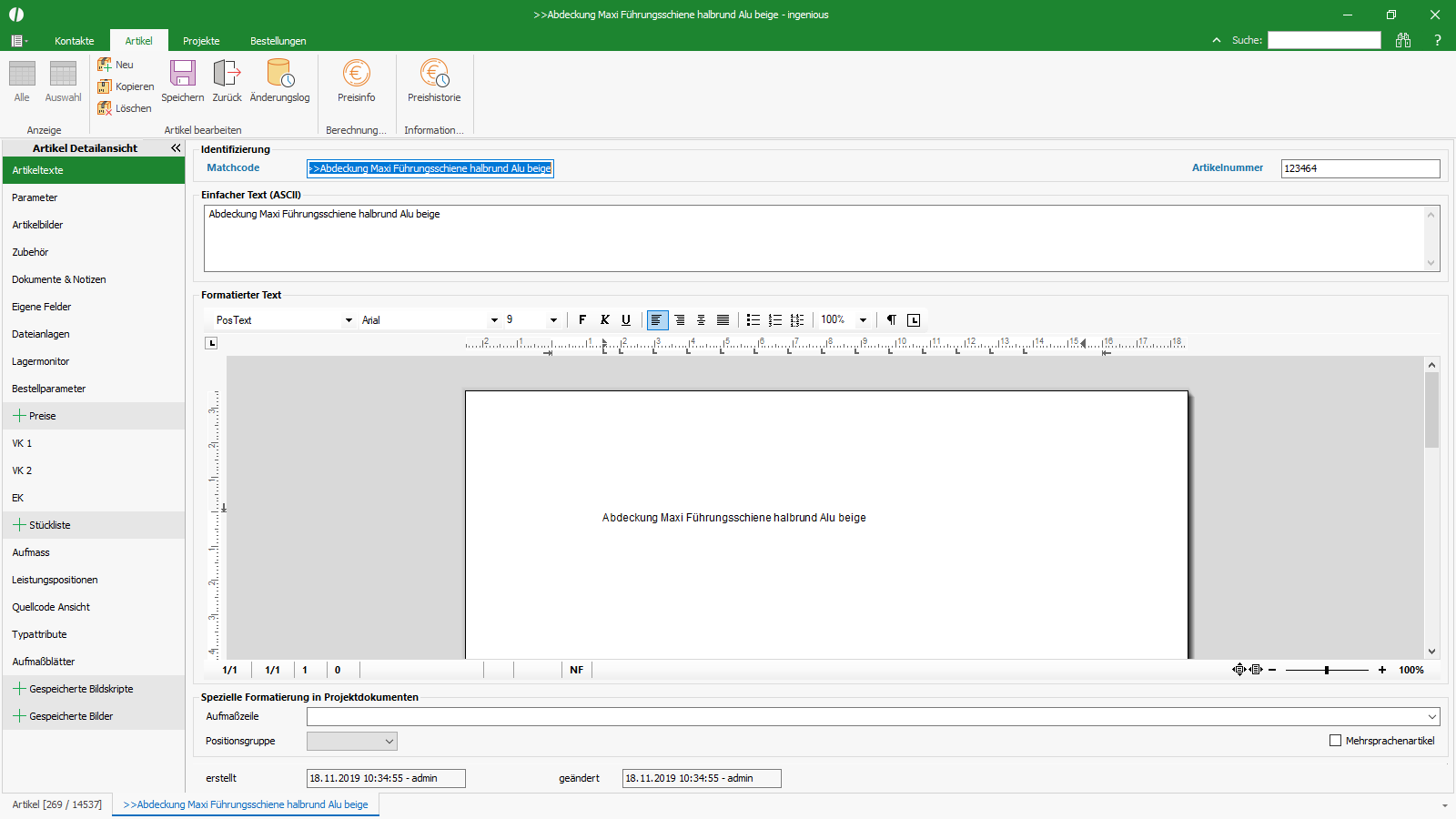Toggle italic formatting K button

604,319
